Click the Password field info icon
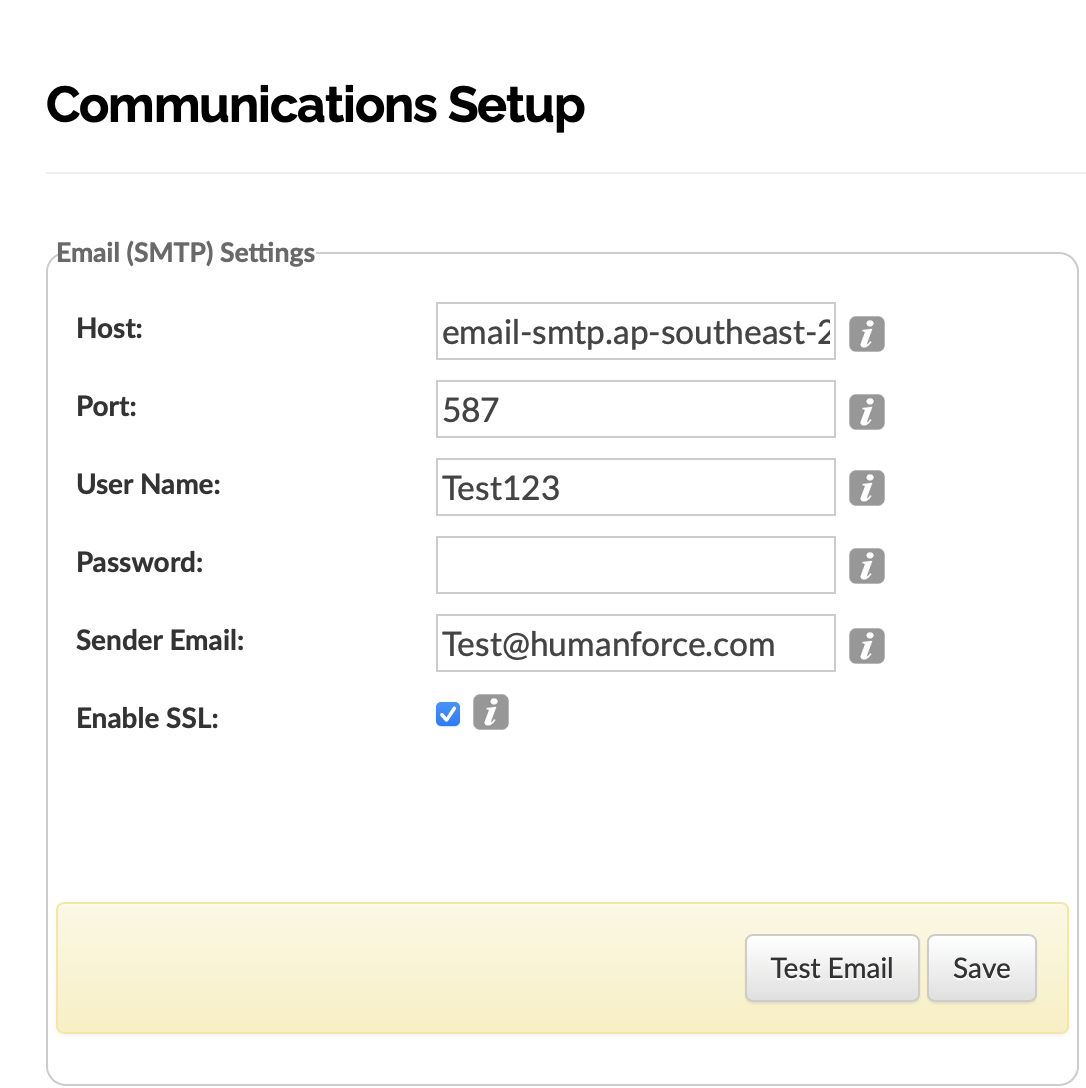The height and width of the screenshot is (1088, 1086). click(x=867, y=566)
